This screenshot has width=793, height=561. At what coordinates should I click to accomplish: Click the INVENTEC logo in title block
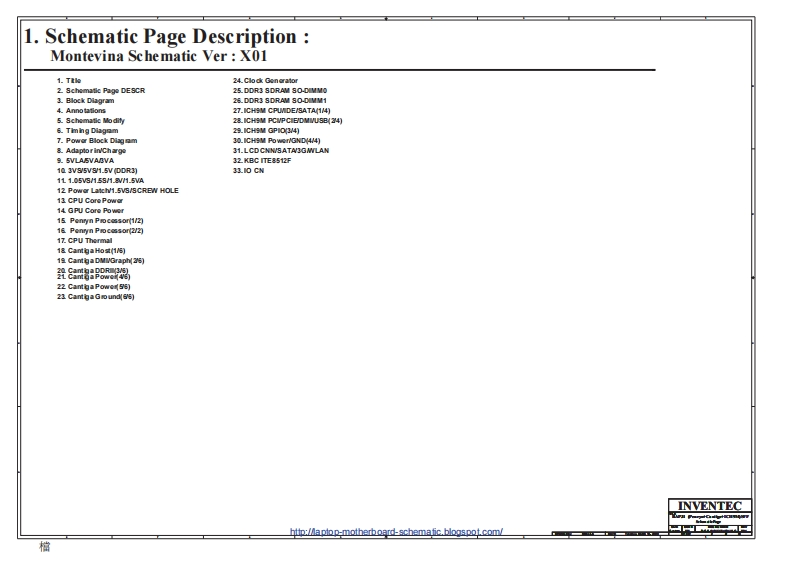pyautogui.click(x=709, y=506)
